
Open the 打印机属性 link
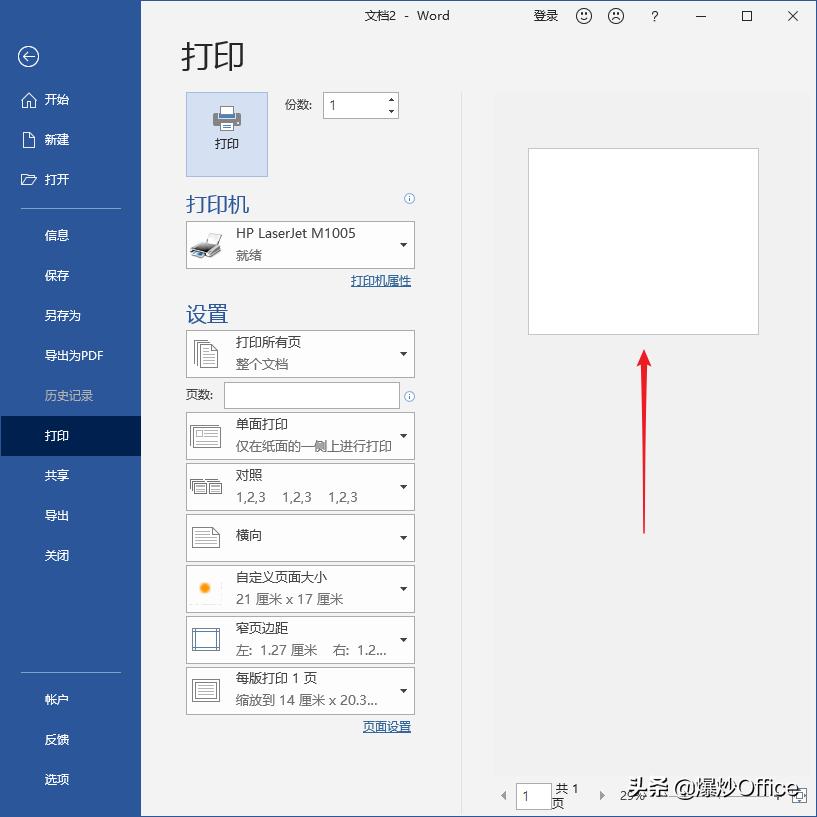pyautogui.click(x=382, y=281)
